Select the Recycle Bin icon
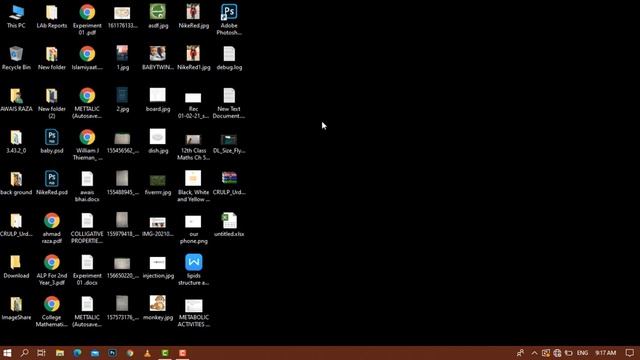The height and width of the screenshot is (360, 640). point(16,58)
